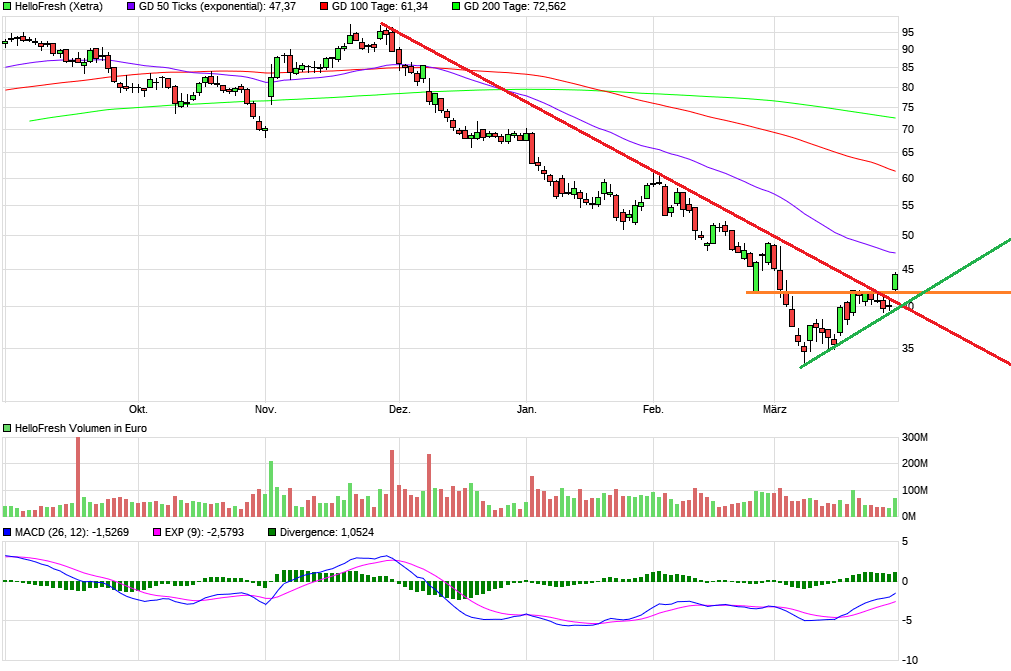The height and width of the screenshot is (671, 1011).
Task: Click the green GD 200 Tage legend swatch
Action: point(456,6)
